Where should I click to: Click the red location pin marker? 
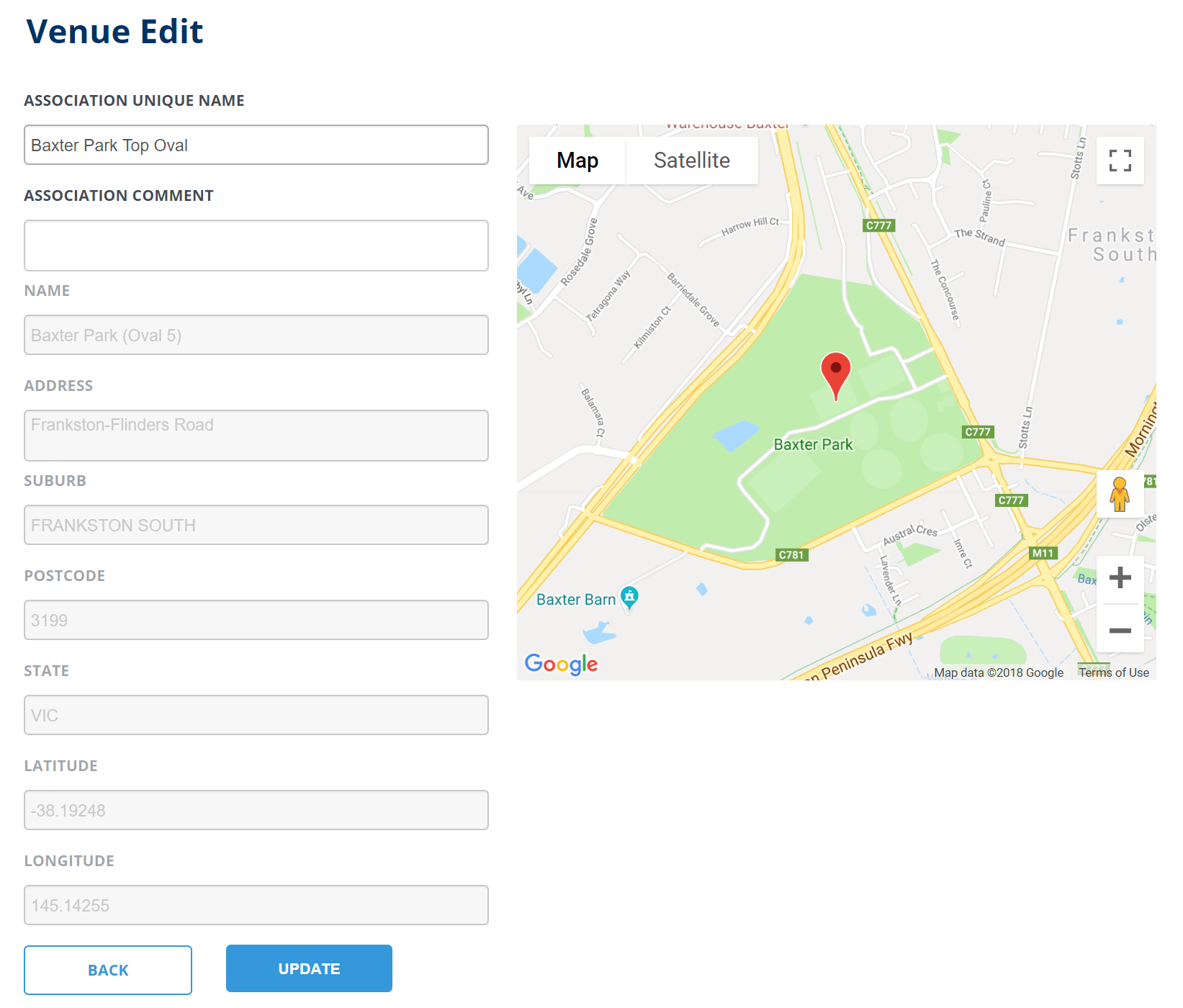tap(836, 376)
